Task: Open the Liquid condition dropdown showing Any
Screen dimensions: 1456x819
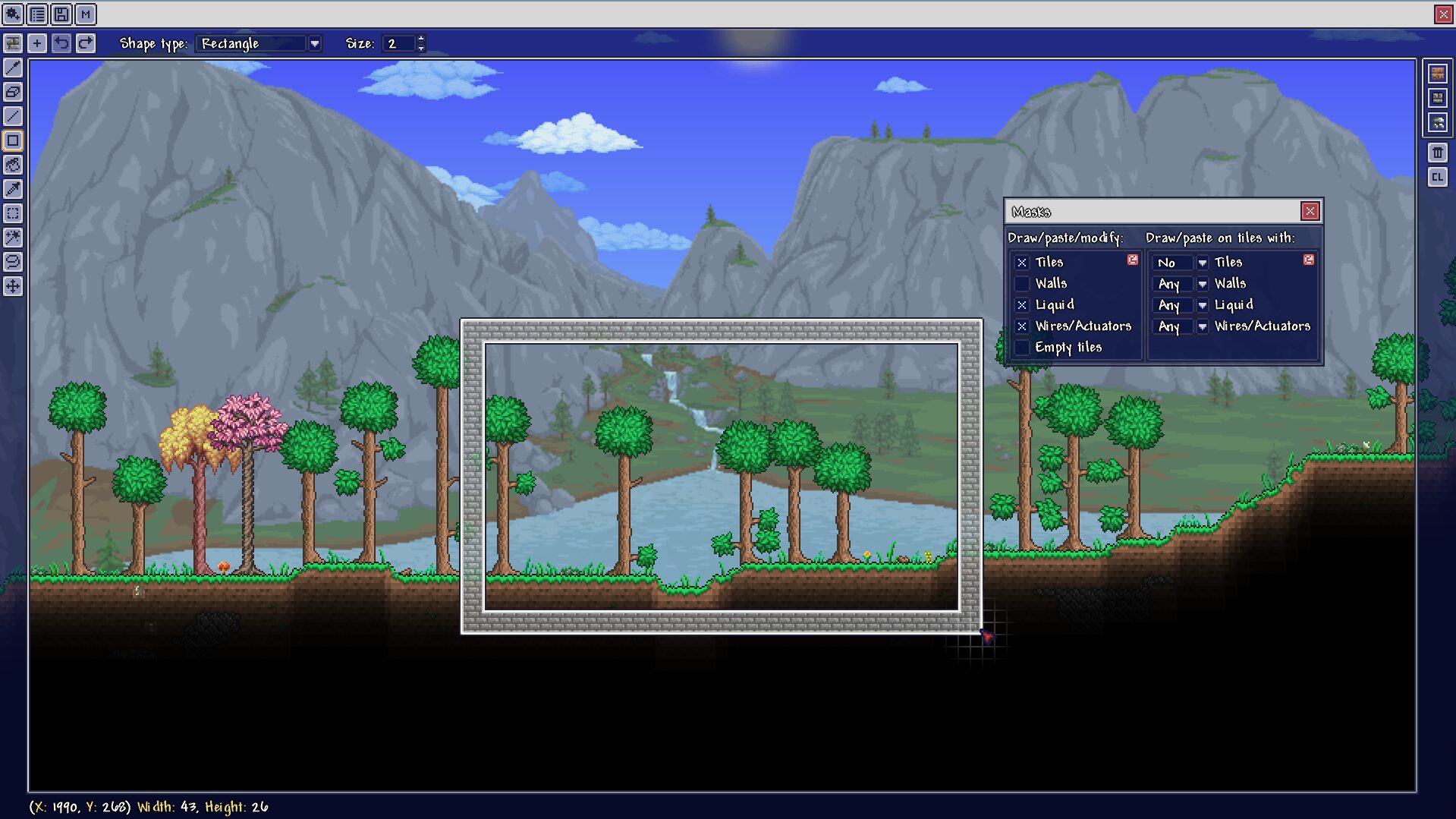Action: pos(1181,305)
